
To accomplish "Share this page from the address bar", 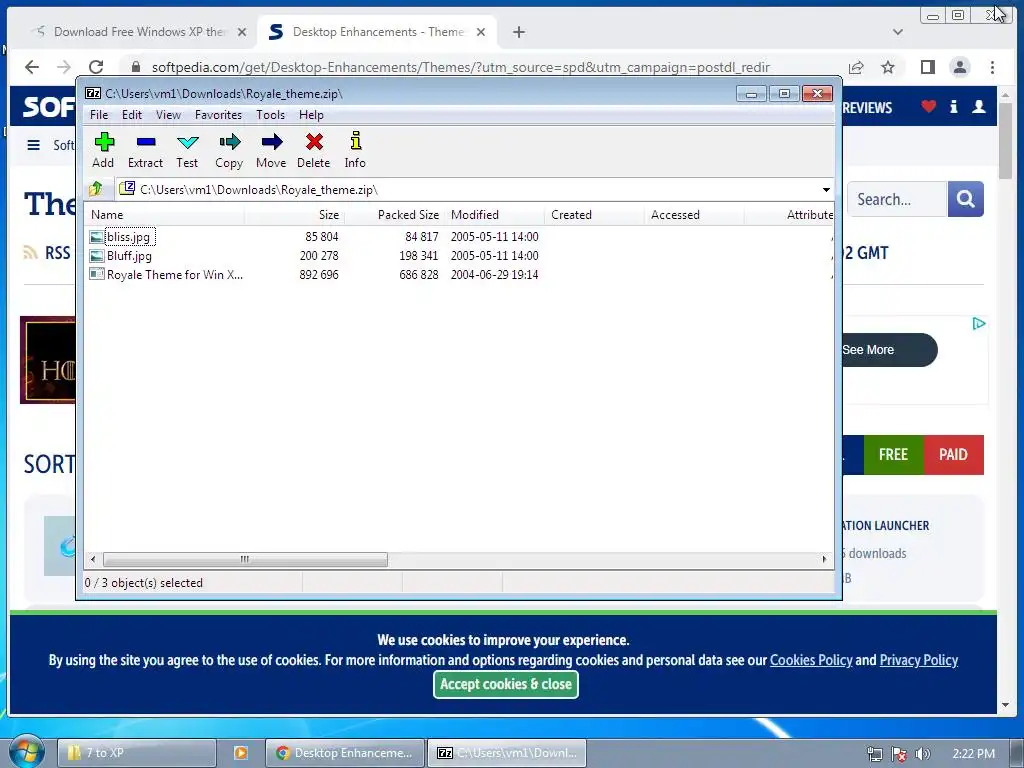I will 856,67.
